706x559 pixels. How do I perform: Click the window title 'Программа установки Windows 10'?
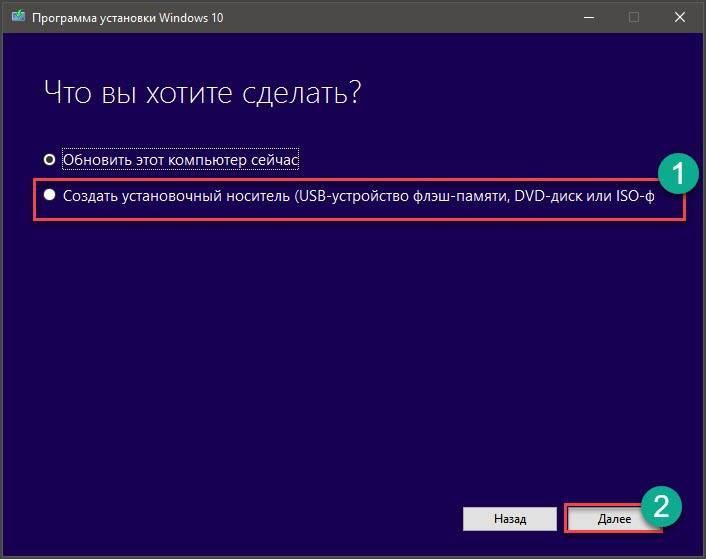(x=127, y=18)
